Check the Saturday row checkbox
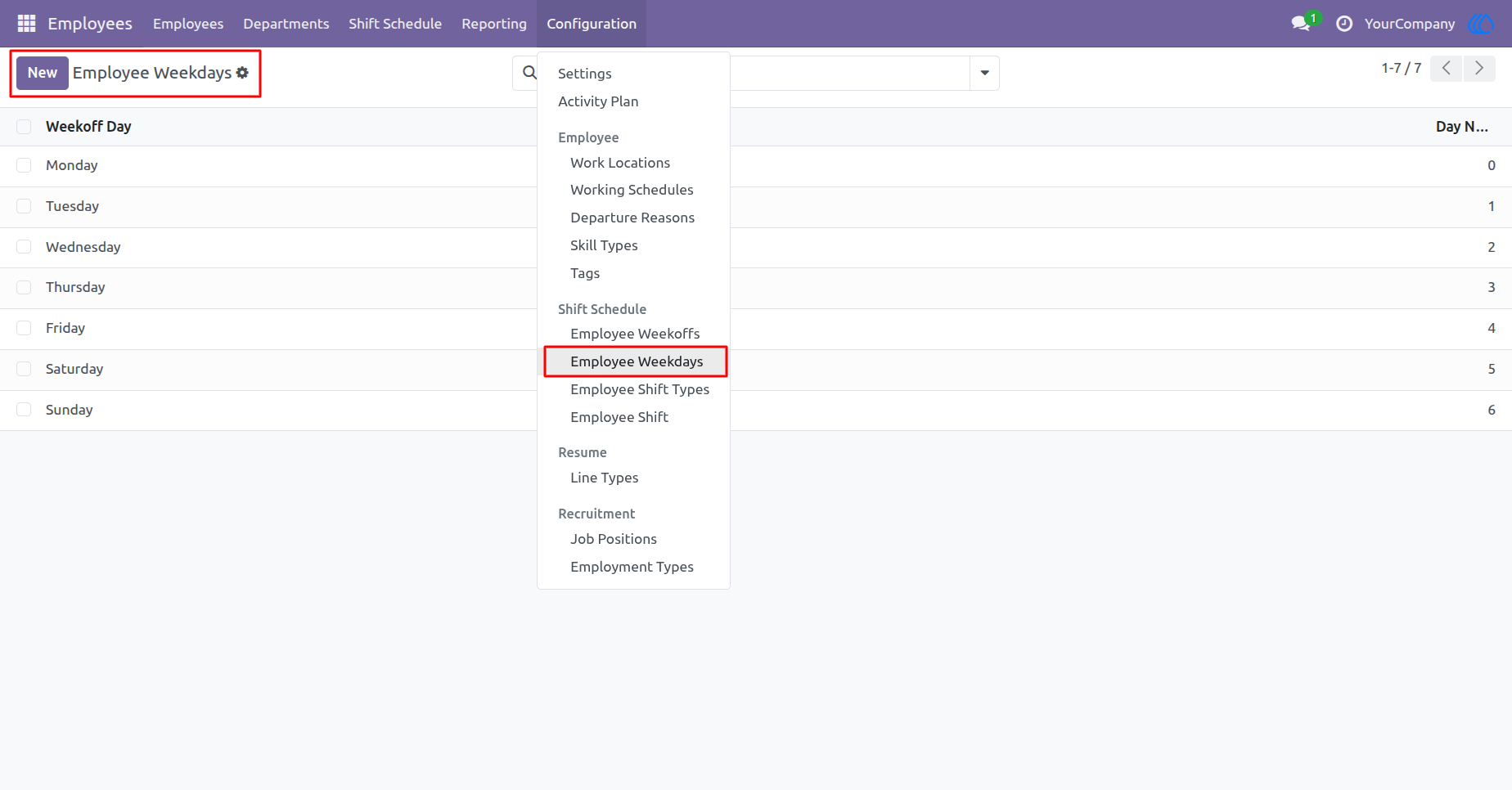Viewport: 1512px width, 790px height. point(24,369)
